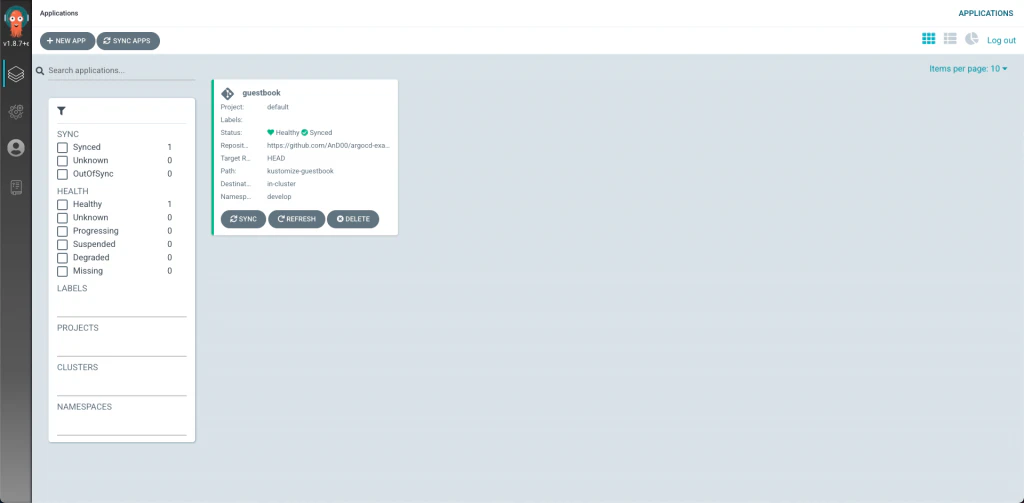Switch to the list view
The width and height of the screenshot is (1024, 503).
pyautogui.click(x=950, y=39)
